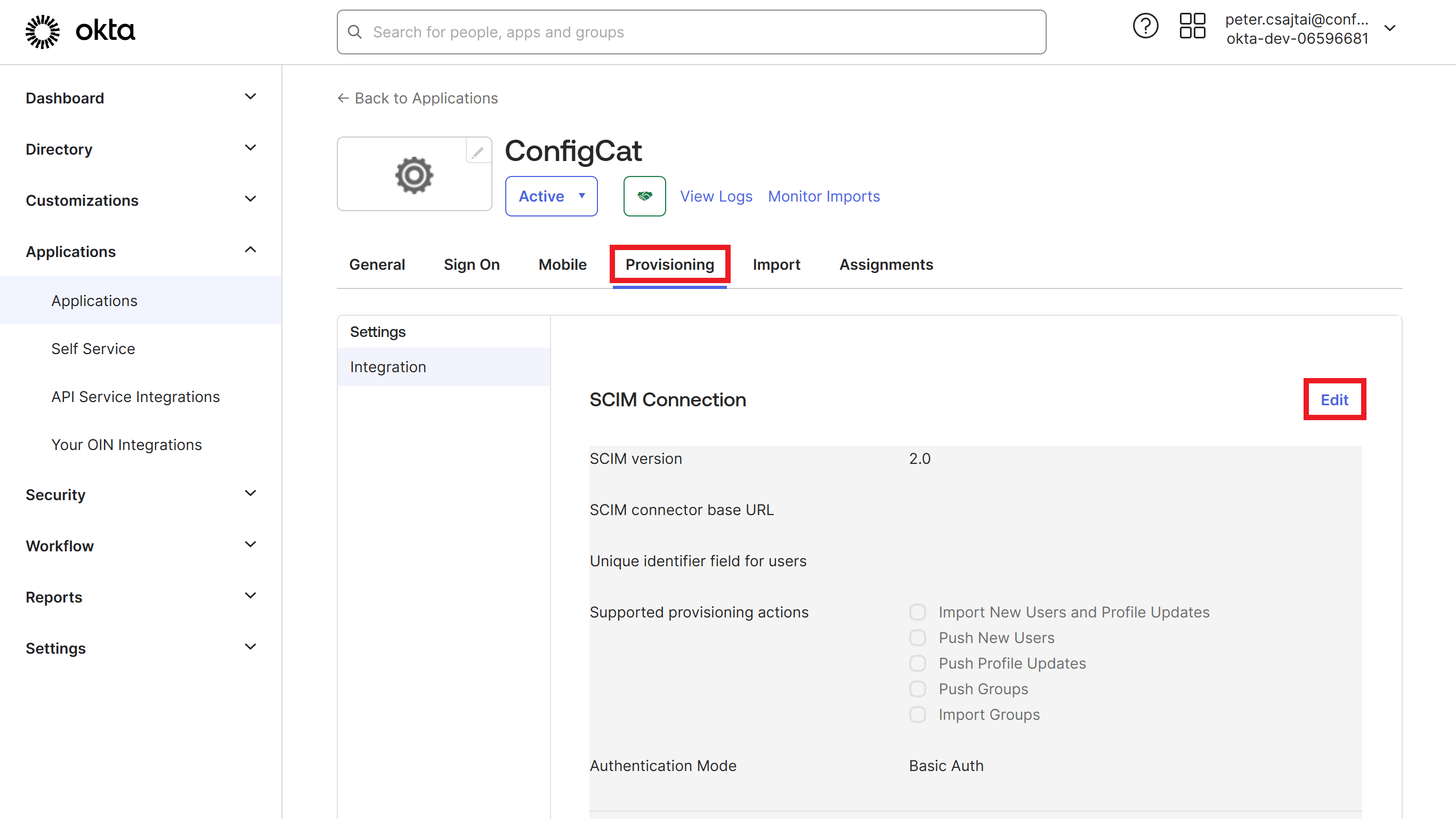
Task: Enable the Push New Users option
Action: tap(917, 637)
